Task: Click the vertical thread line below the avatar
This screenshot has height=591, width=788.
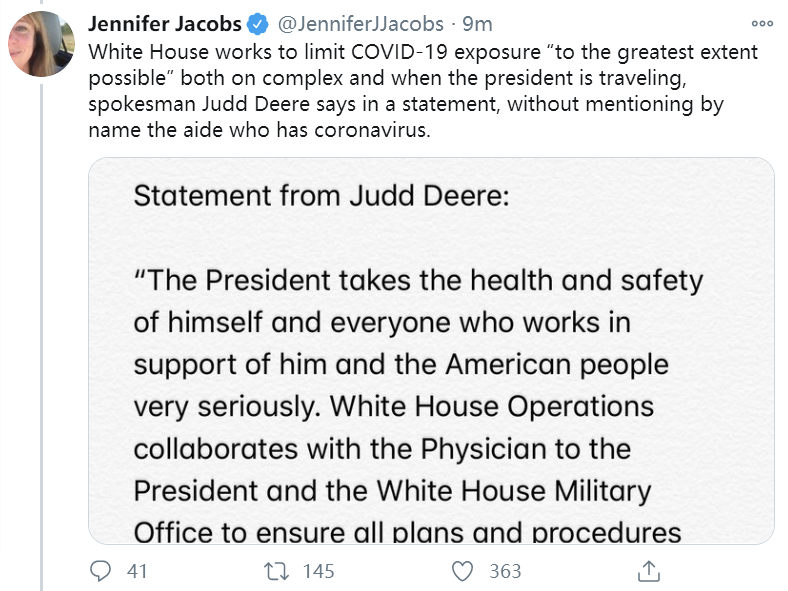Action: pos(41,330)
